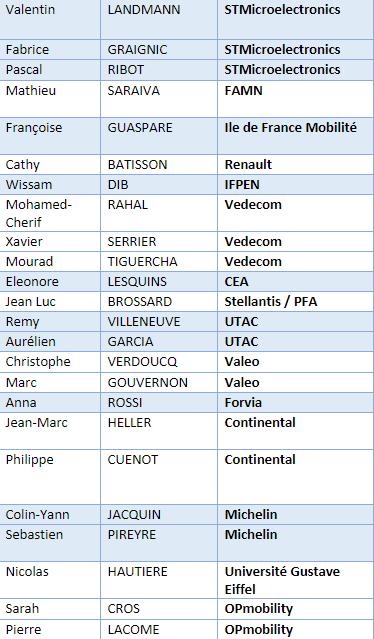Viewport: 374px width, 639px height.
Task: Select the Mohamed-Cherif name cell
Action: [50, 213]
